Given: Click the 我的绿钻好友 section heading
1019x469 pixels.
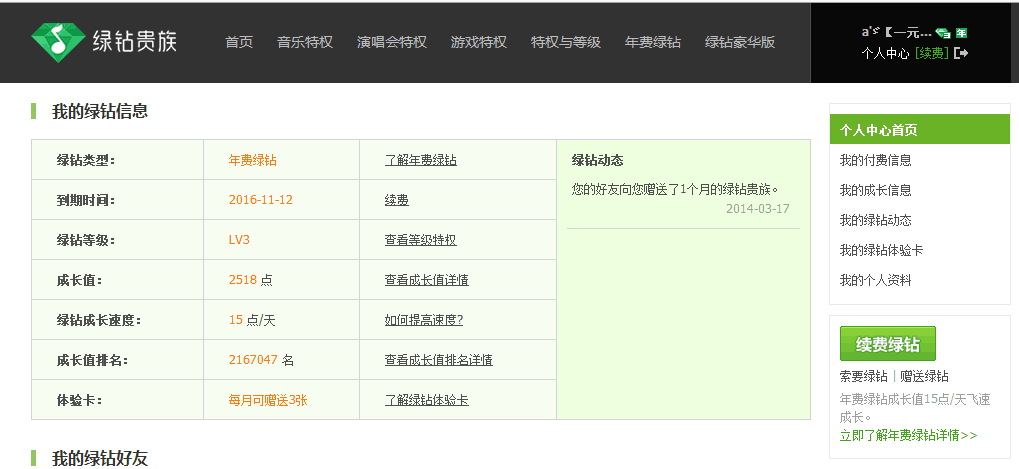Looking at the screenshot, I should click(100, 459).
